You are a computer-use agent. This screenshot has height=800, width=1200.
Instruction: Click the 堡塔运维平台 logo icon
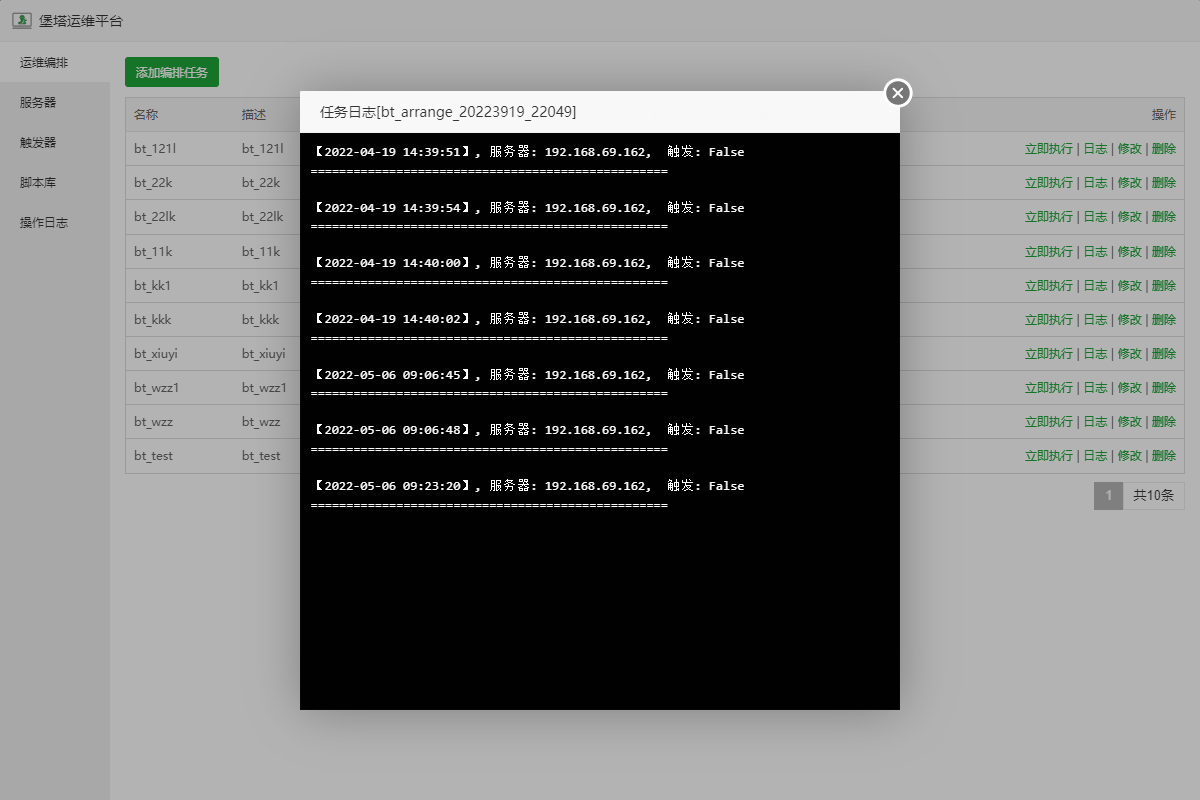coord(21,21)
